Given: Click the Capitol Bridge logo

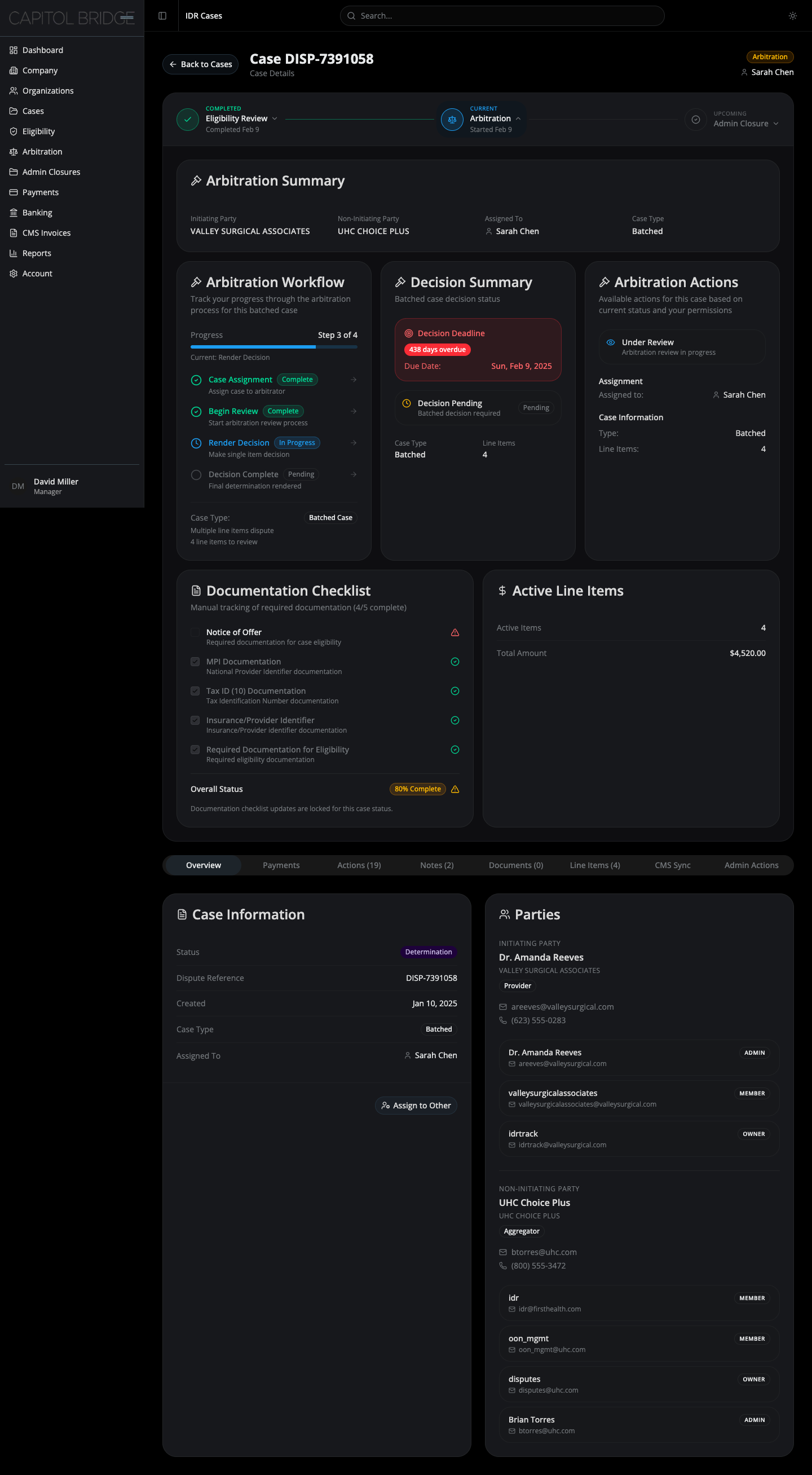Looking at the screenshot, I should tap(72, 18).
